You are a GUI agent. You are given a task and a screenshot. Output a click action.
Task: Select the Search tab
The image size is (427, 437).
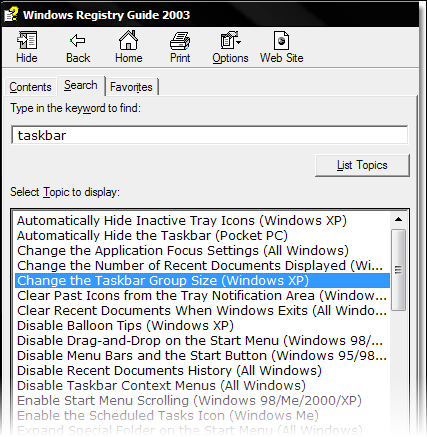click(81, 85)
